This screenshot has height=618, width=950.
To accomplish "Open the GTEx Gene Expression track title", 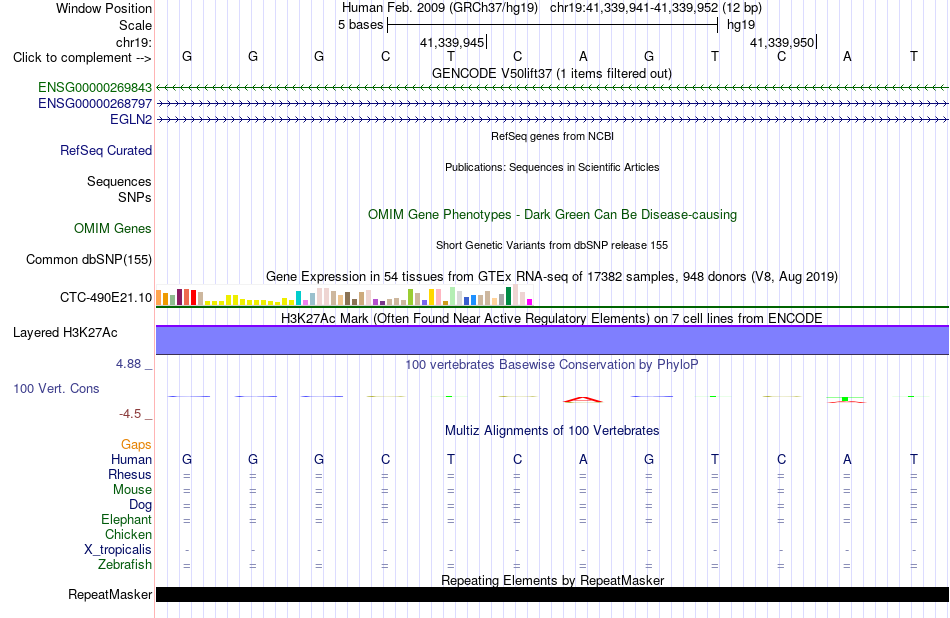I will tap(552, 276).
